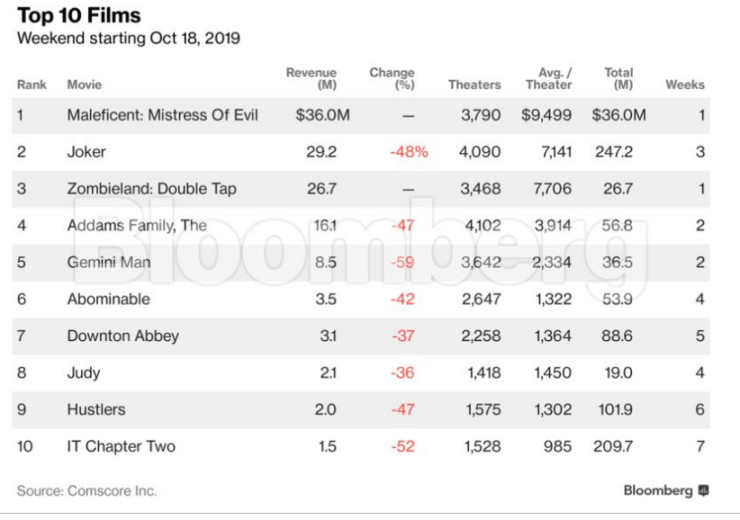The height and width of the screenshot is (520, 740).
Task: Select the Downton Abbey row title
Action: (122, 336)
